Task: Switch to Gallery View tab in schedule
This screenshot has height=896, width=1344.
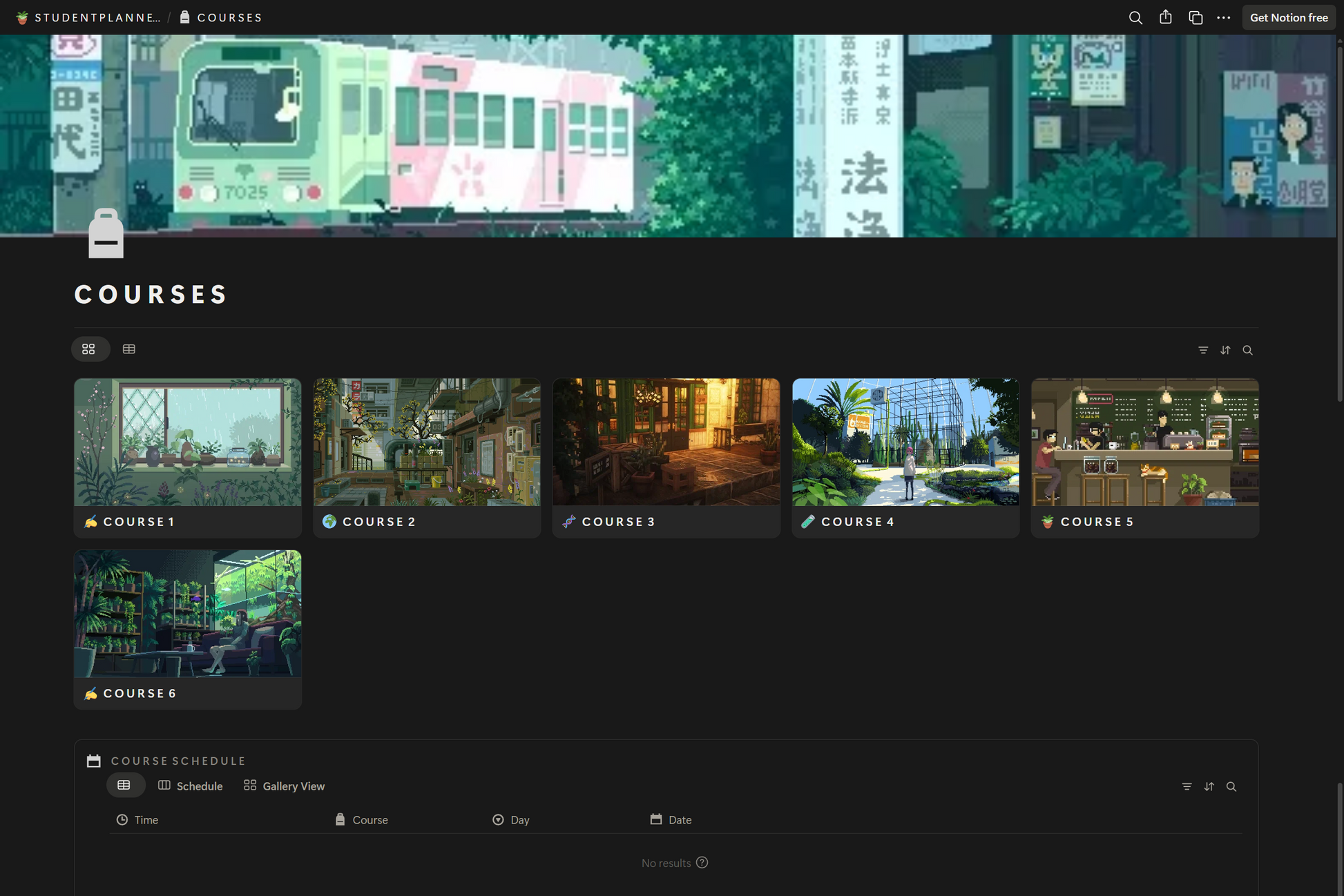Action: (x=284, y=786)
